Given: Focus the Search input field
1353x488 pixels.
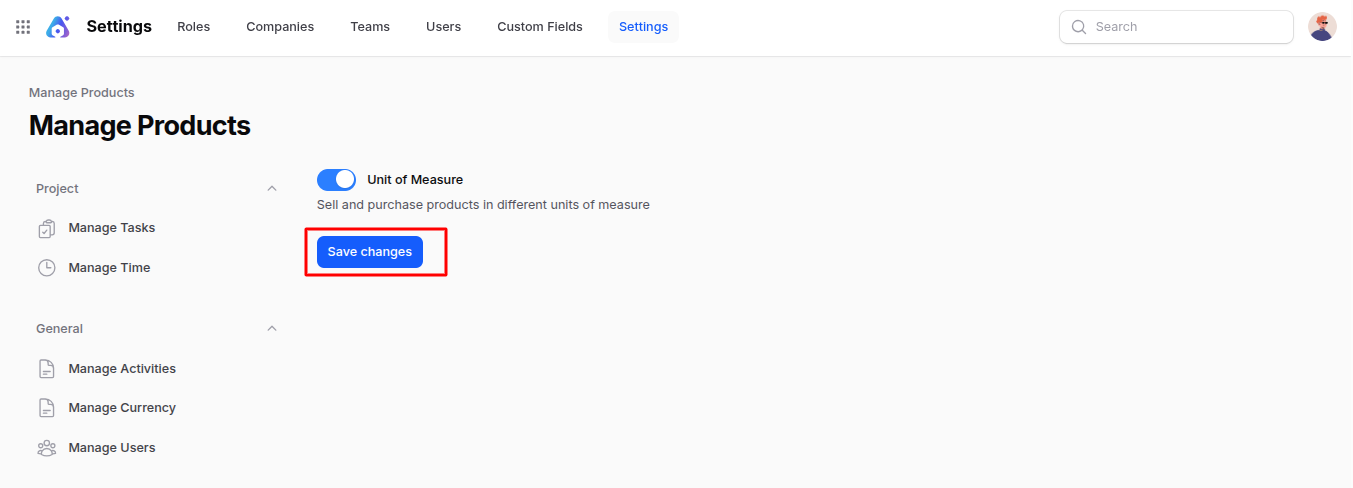Looking at the screenshot, I should click(x=1176, y=27).
